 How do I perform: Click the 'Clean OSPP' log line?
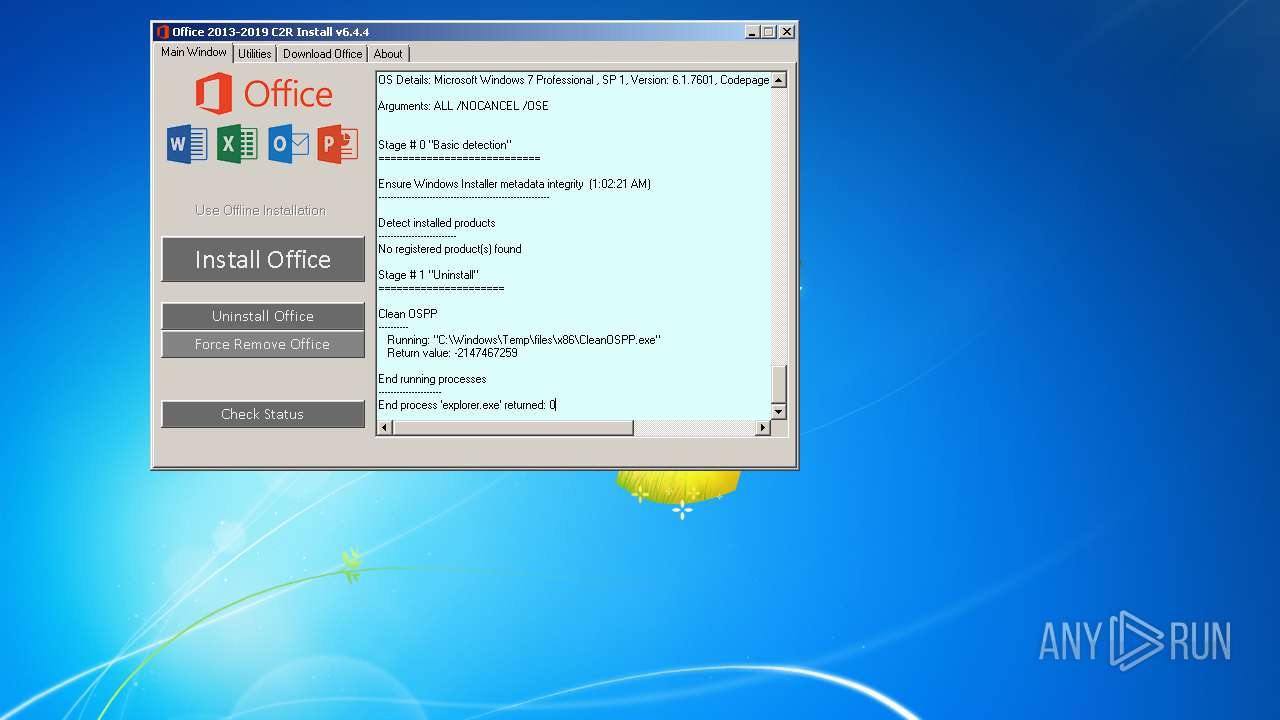(x=408, y=314)
